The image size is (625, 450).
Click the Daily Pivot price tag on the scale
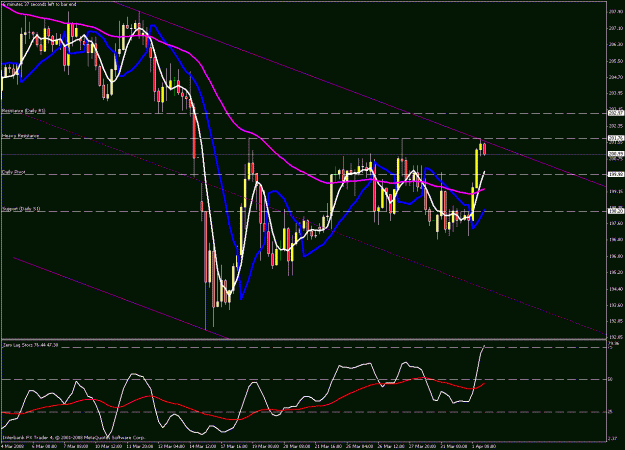click(616, 174)
